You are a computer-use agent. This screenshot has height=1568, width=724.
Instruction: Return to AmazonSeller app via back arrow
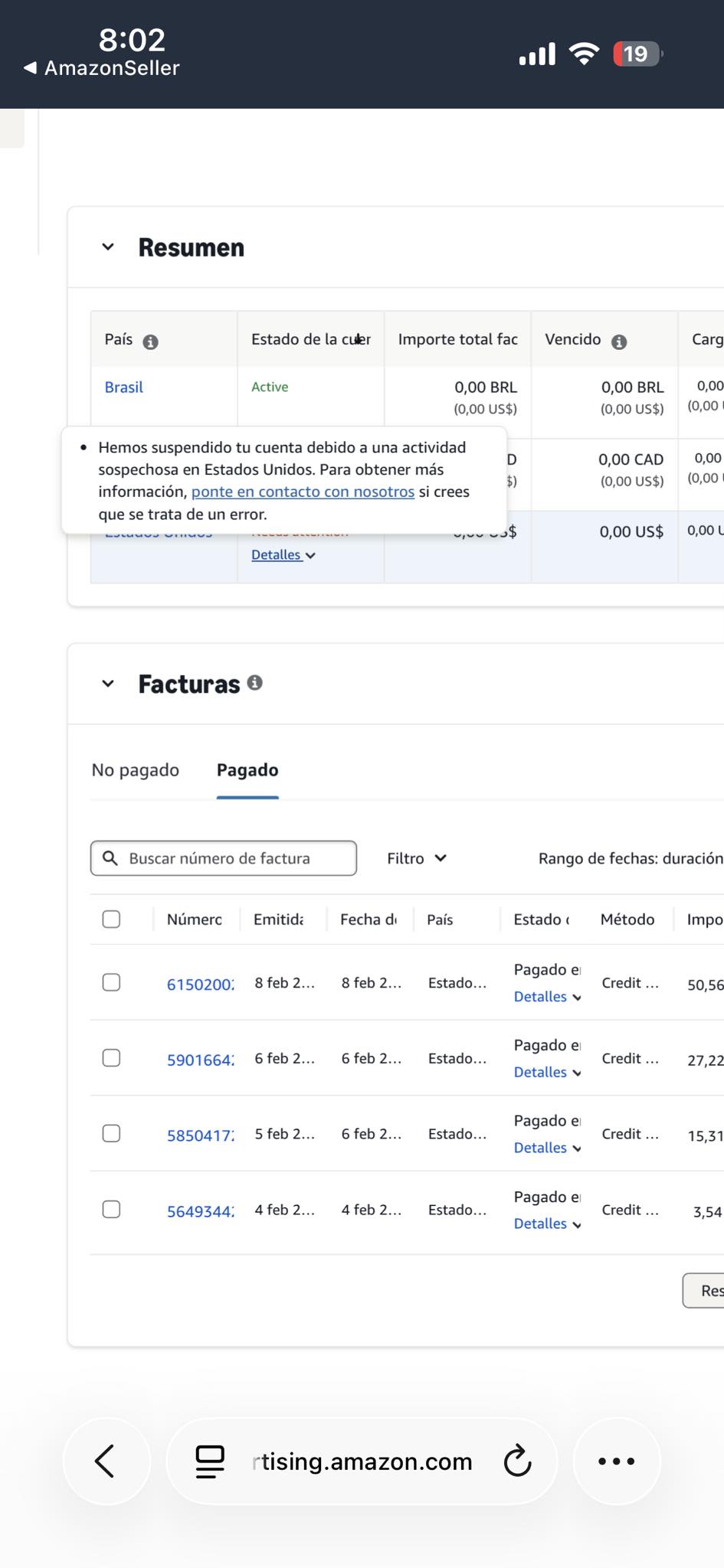tap(31, 68)
